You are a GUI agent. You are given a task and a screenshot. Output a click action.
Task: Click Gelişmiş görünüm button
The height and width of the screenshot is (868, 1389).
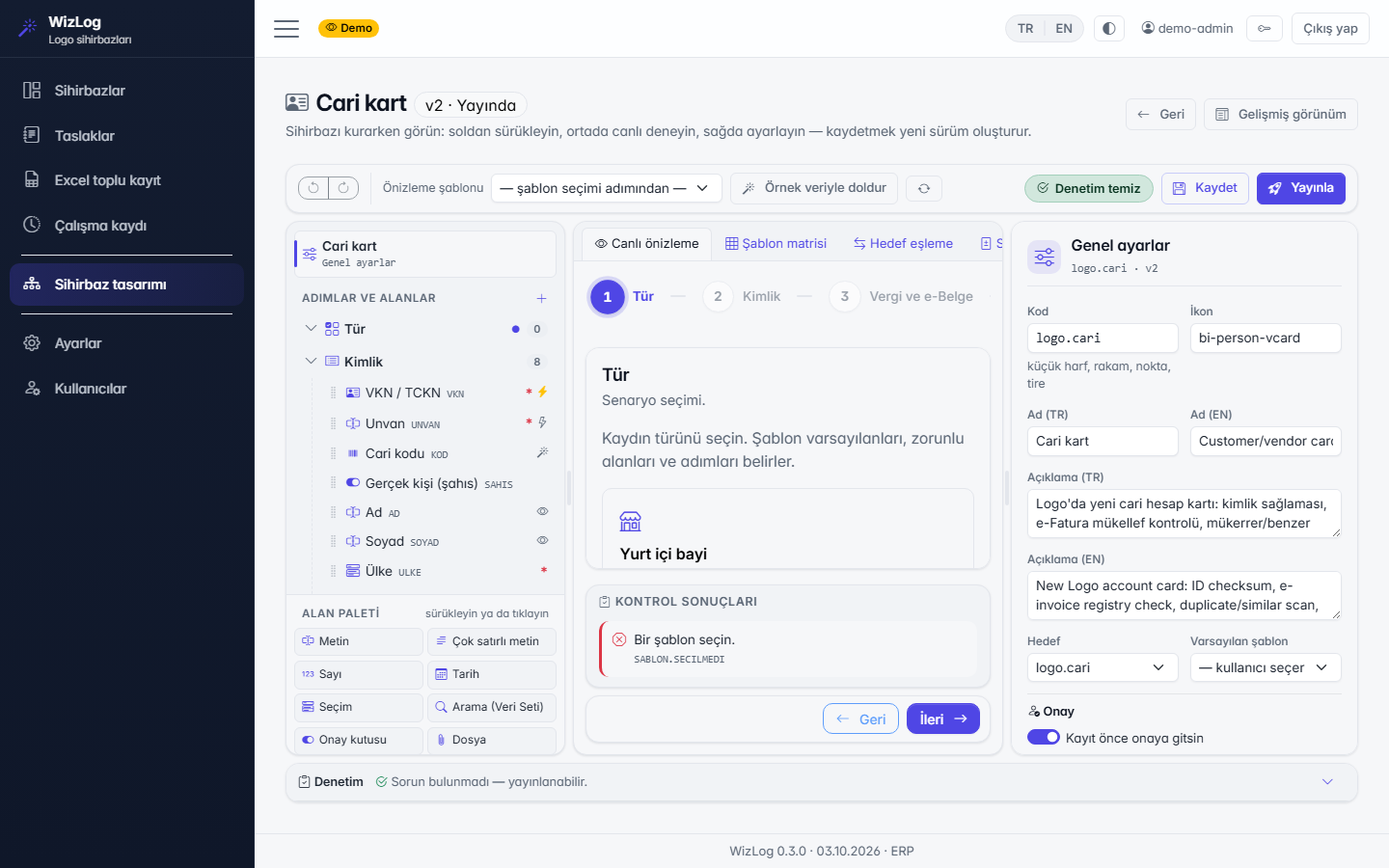pos(1280,114)
